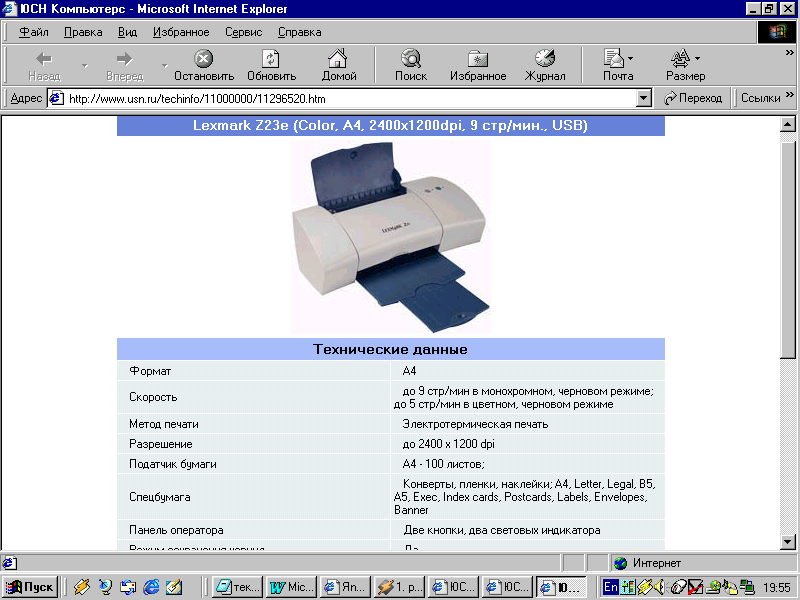Open the Файл menu
This screenshot has height=600, width=800.
pyautogui.click(x=34, y=32)
